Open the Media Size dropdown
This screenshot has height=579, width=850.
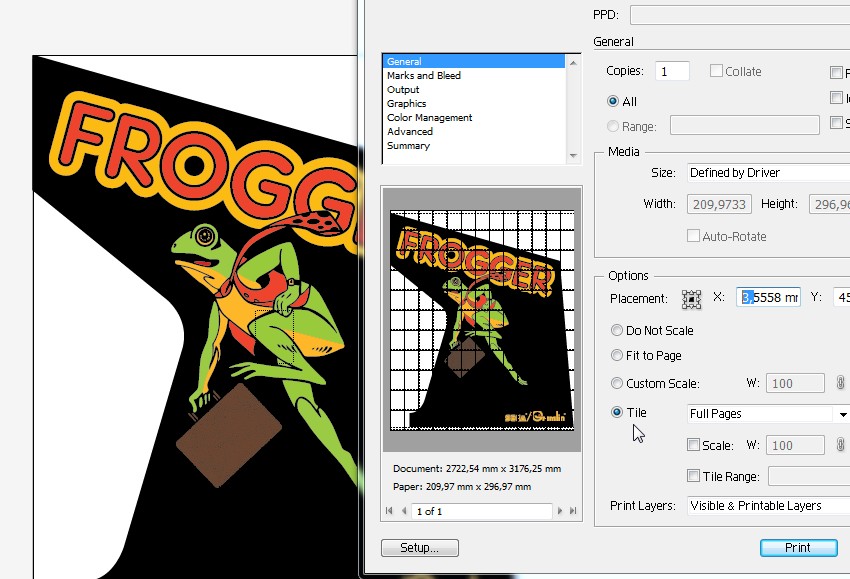coord(768,172)
